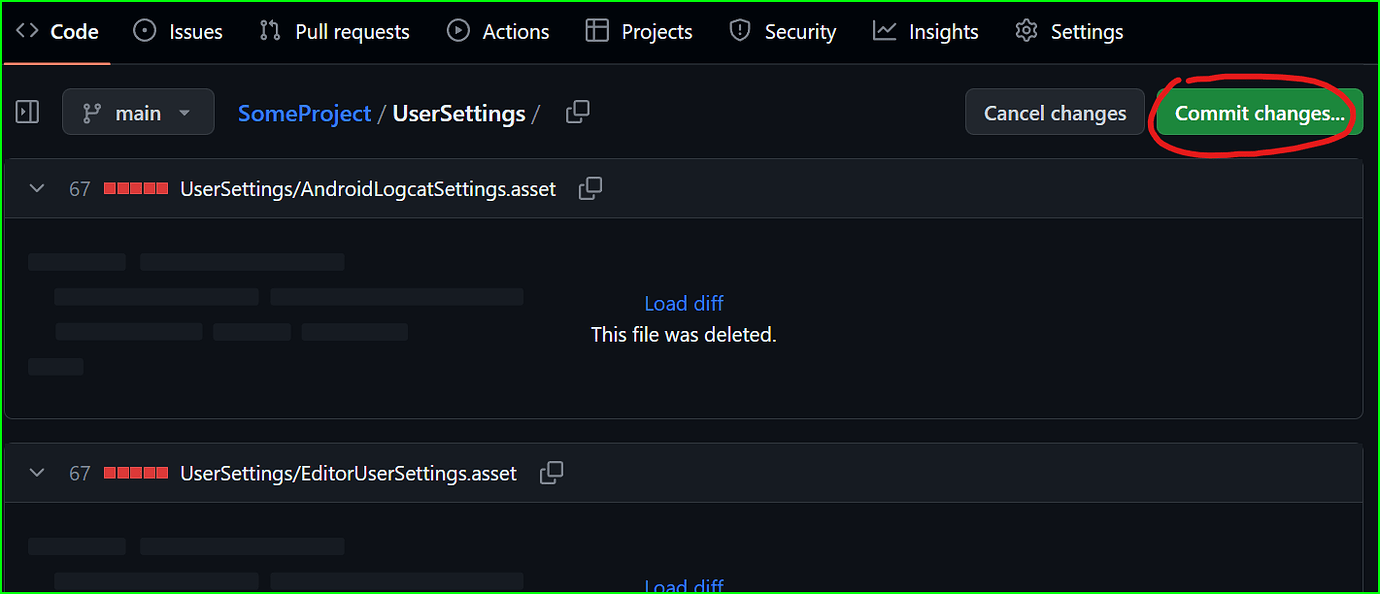Open the main branch selector dropdown
This screenshot has height=594, width=1380.
138,111
